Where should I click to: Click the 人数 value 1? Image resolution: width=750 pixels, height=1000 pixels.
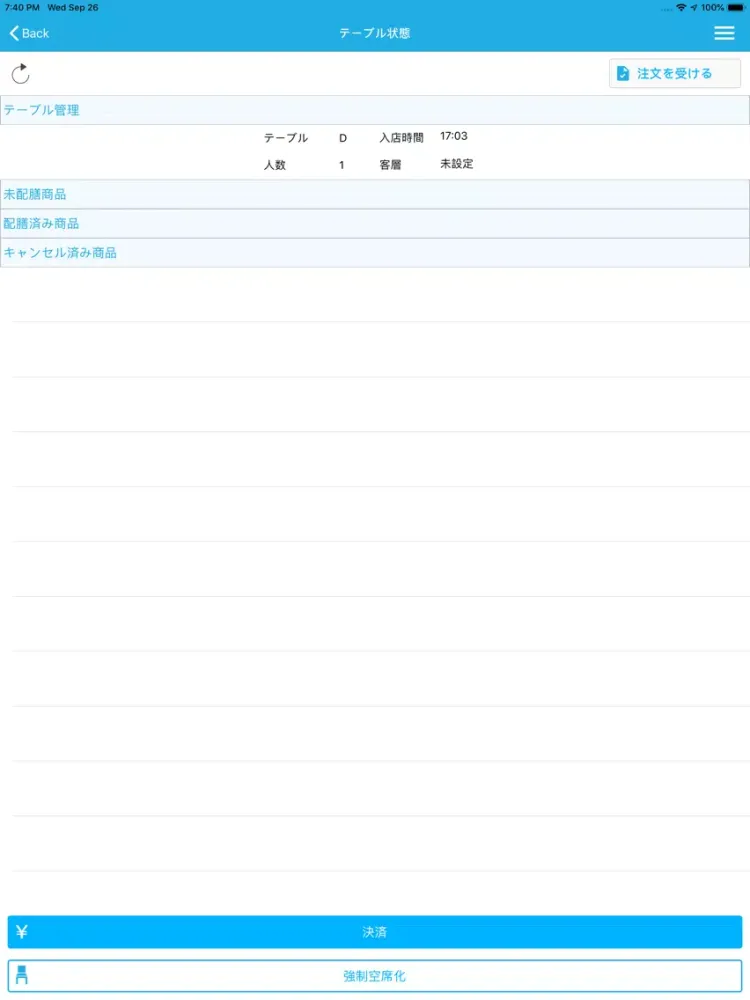pyautogui.click(x=342, y=165)
